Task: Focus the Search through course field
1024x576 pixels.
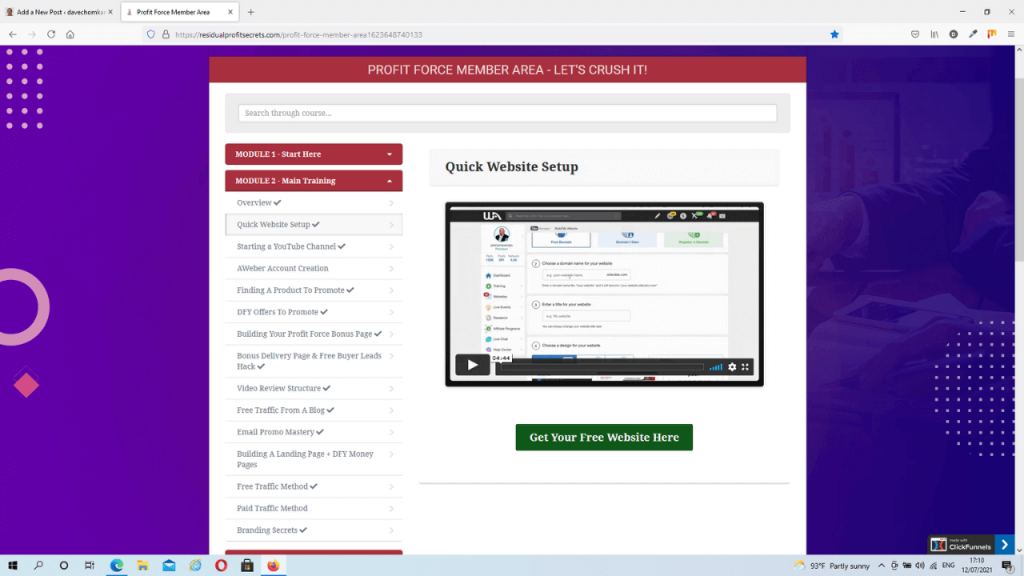Action: pyautogui.click(x=507, y=113)
